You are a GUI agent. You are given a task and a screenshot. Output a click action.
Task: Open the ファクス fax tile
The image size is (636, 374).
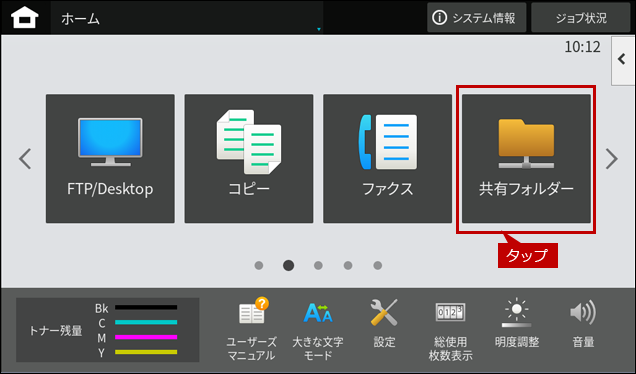point(387,159)
